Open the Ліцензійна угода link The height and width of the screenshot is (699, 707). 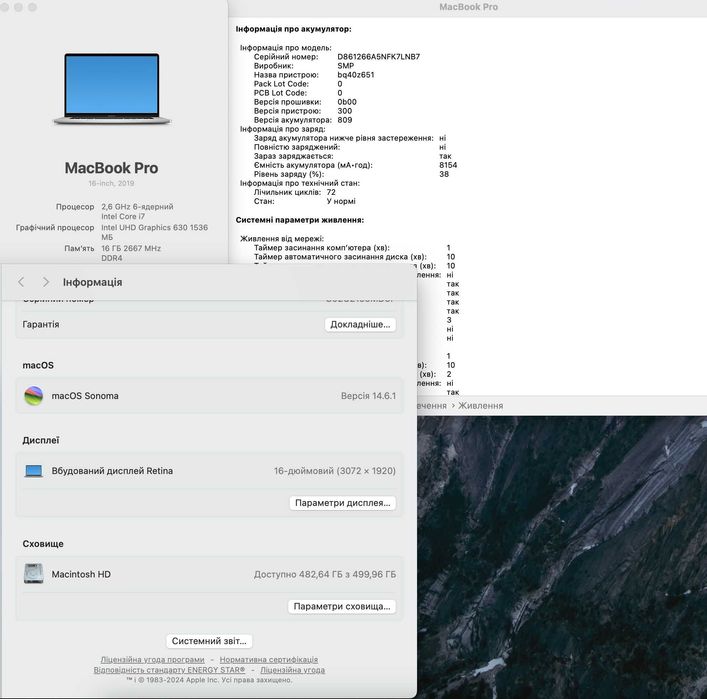point(293,670)
